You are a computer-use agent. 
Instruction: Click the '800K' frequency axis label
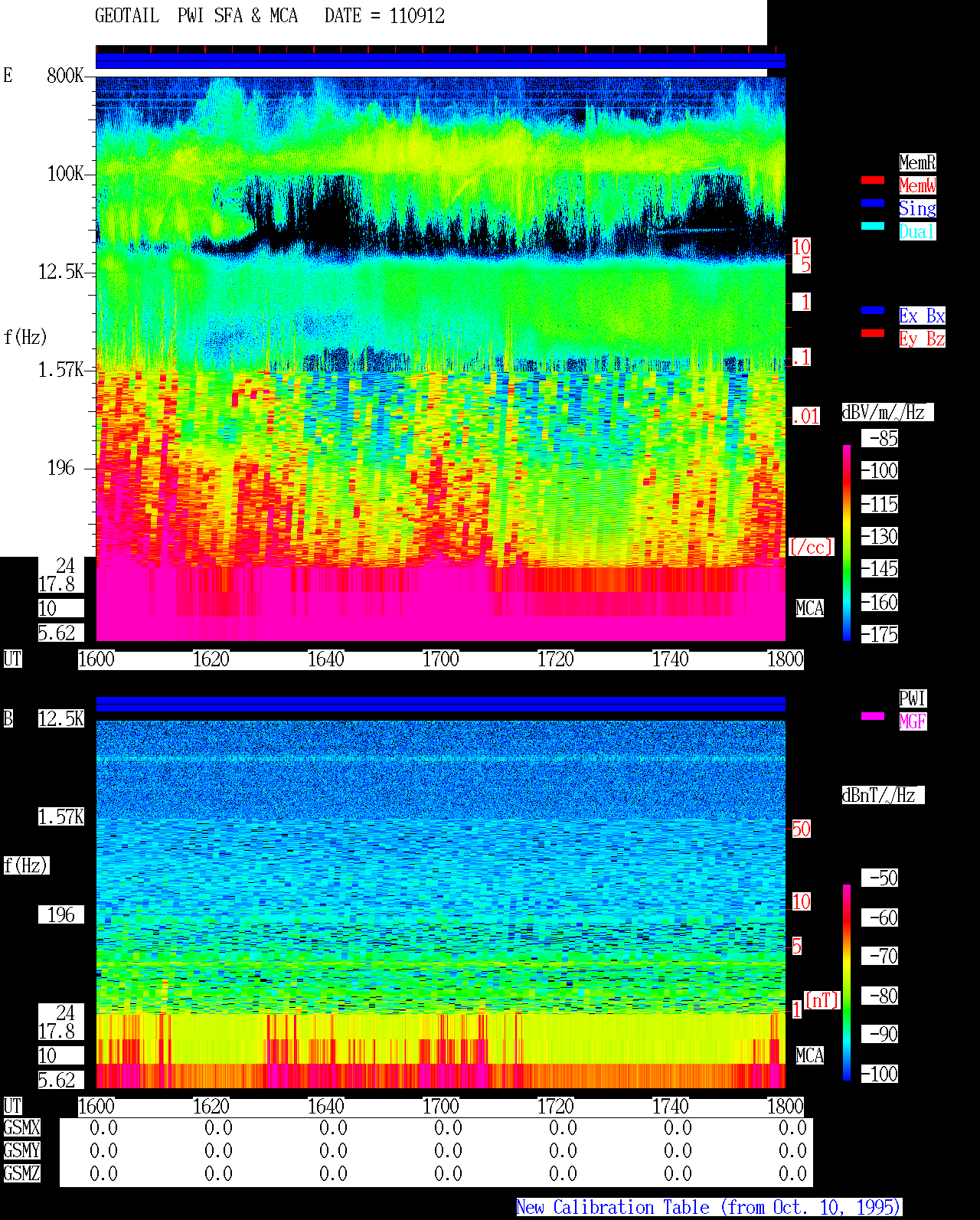(65, 75)
